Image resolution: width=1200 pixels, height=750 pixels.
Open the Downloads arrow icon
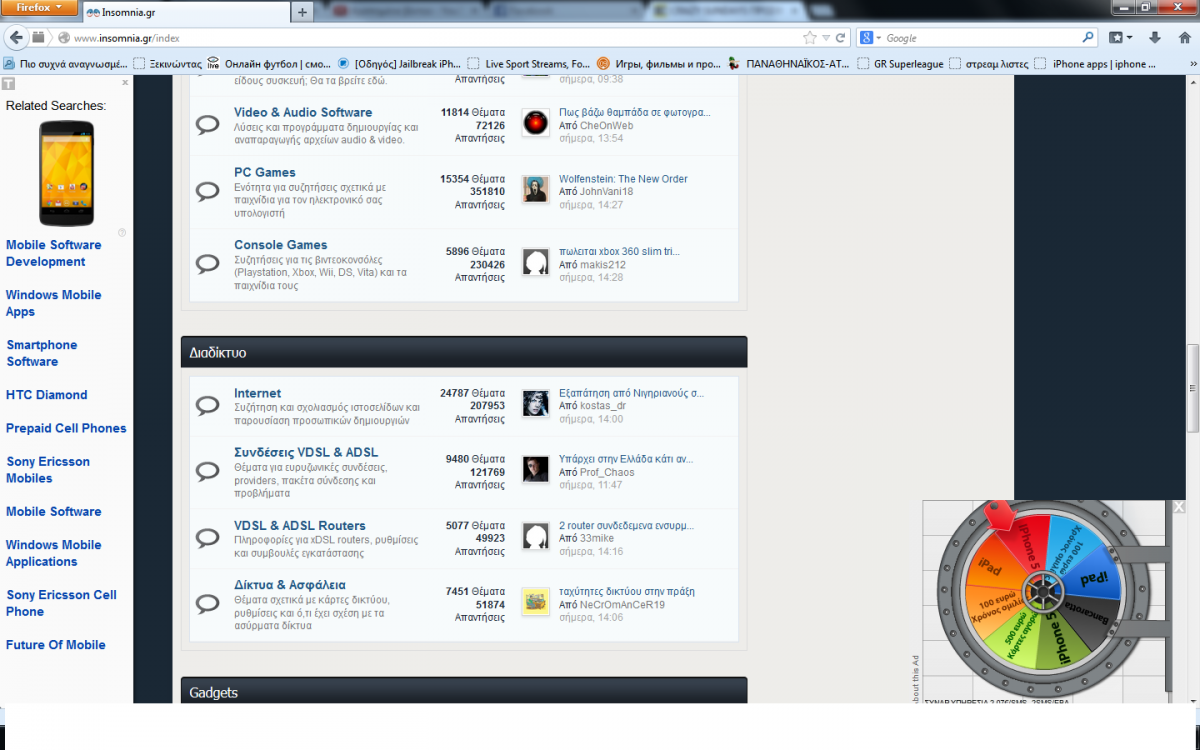pyautogui.click(x=1155, y=38)
